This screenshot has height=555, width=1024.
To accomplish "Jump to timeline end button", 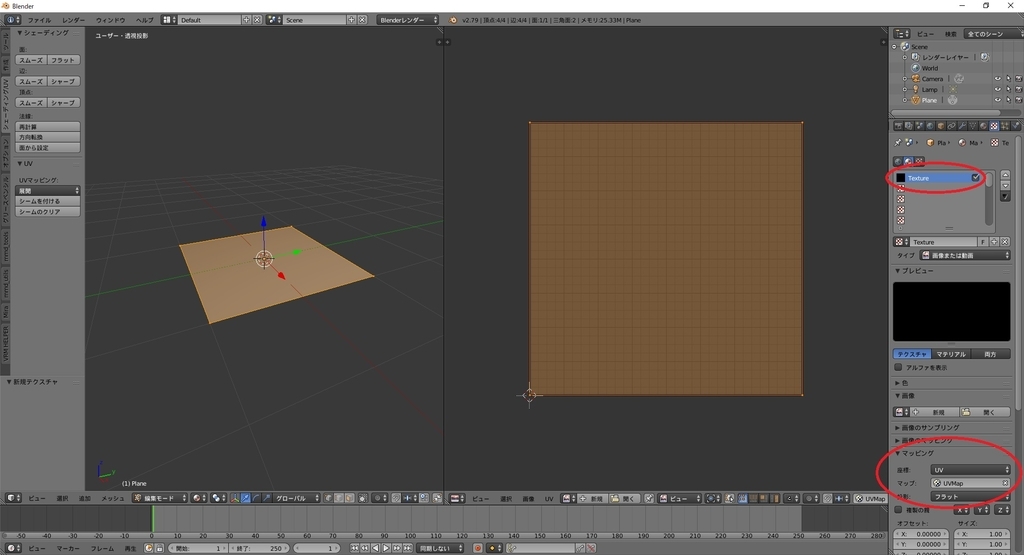I will 407,548.
